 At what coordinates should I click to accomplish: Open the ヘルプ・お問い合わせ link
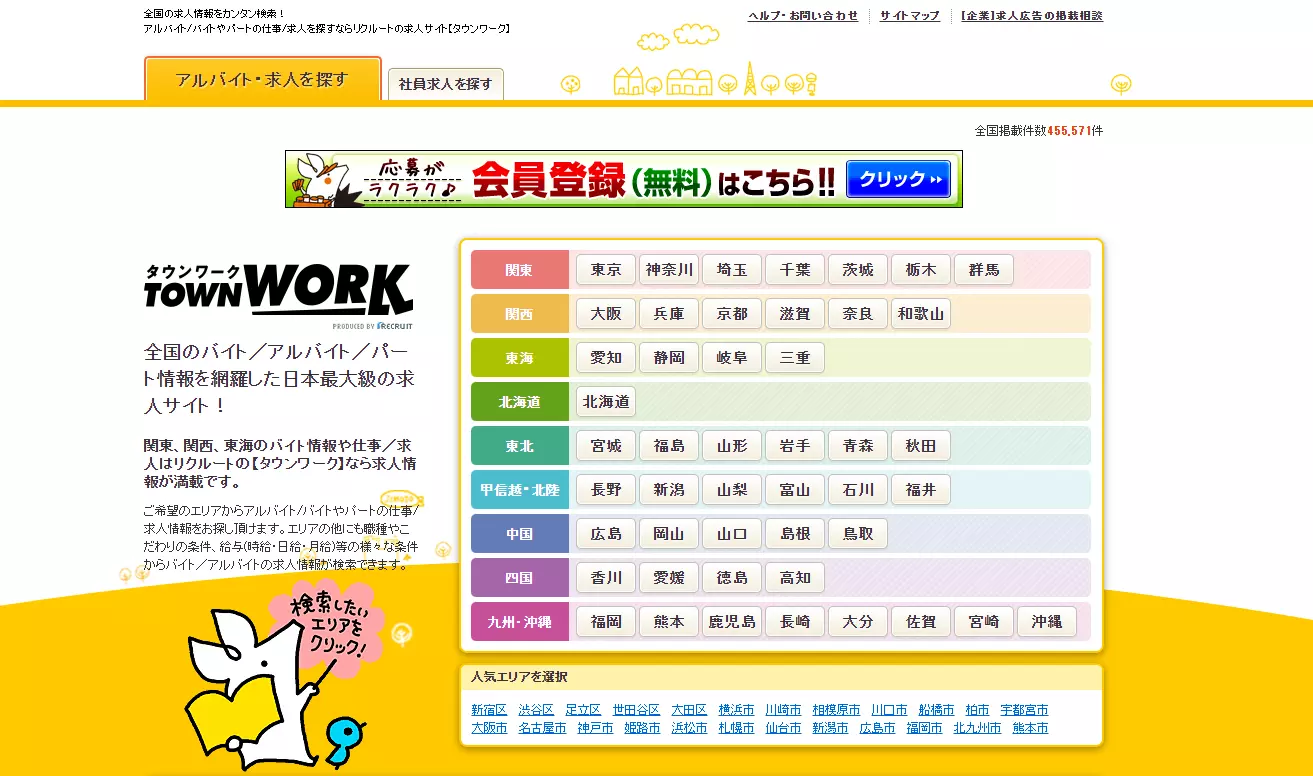point(803,16)
